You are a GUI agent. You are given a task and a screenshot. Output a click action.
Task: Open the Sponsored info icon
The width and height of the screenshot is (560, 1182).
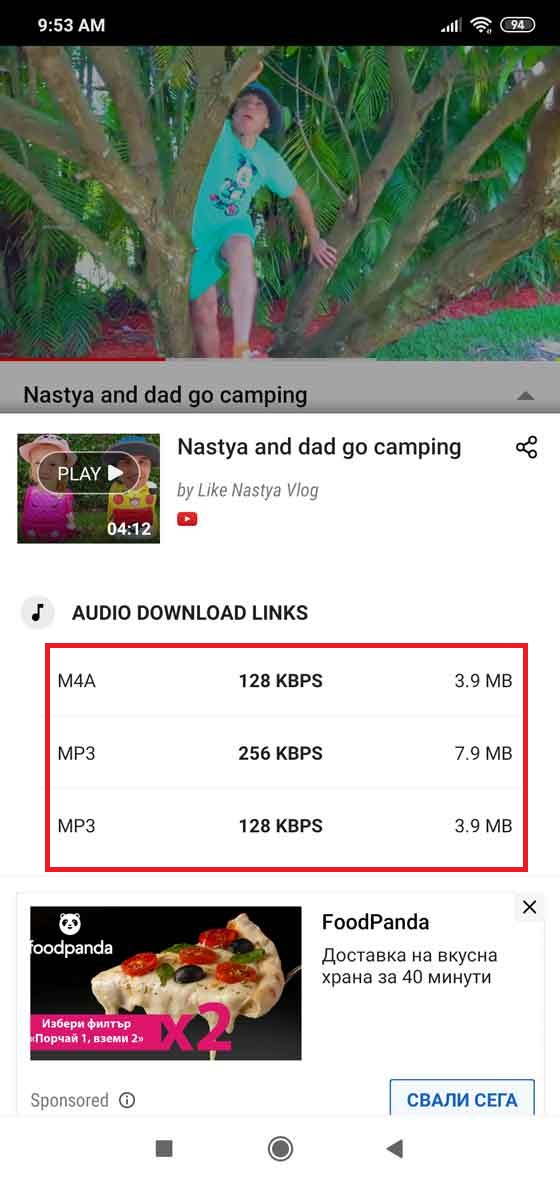point(127,1101)
